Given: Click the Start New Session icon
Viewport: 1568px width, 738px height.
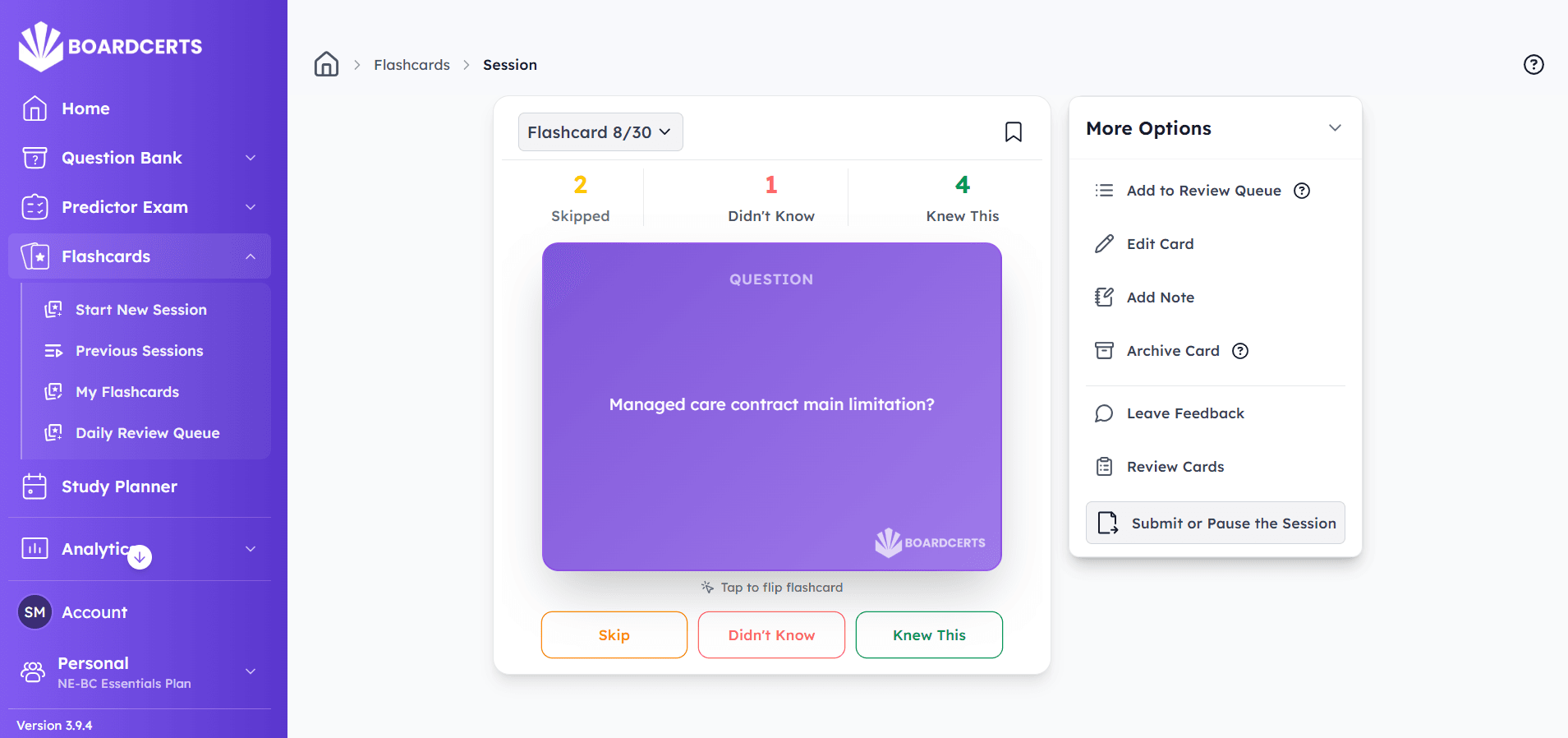Looking at the screenshot, I should 53,310.
